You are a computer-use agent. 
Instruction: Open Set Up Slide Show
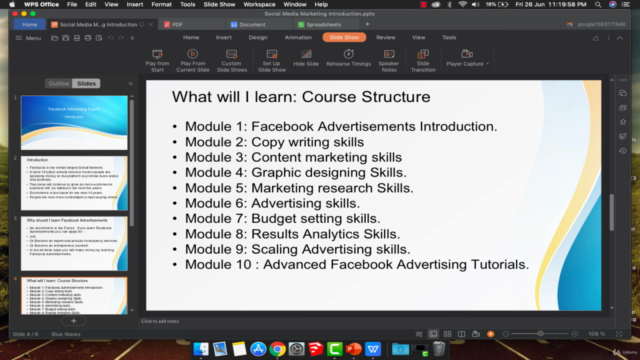271,61
